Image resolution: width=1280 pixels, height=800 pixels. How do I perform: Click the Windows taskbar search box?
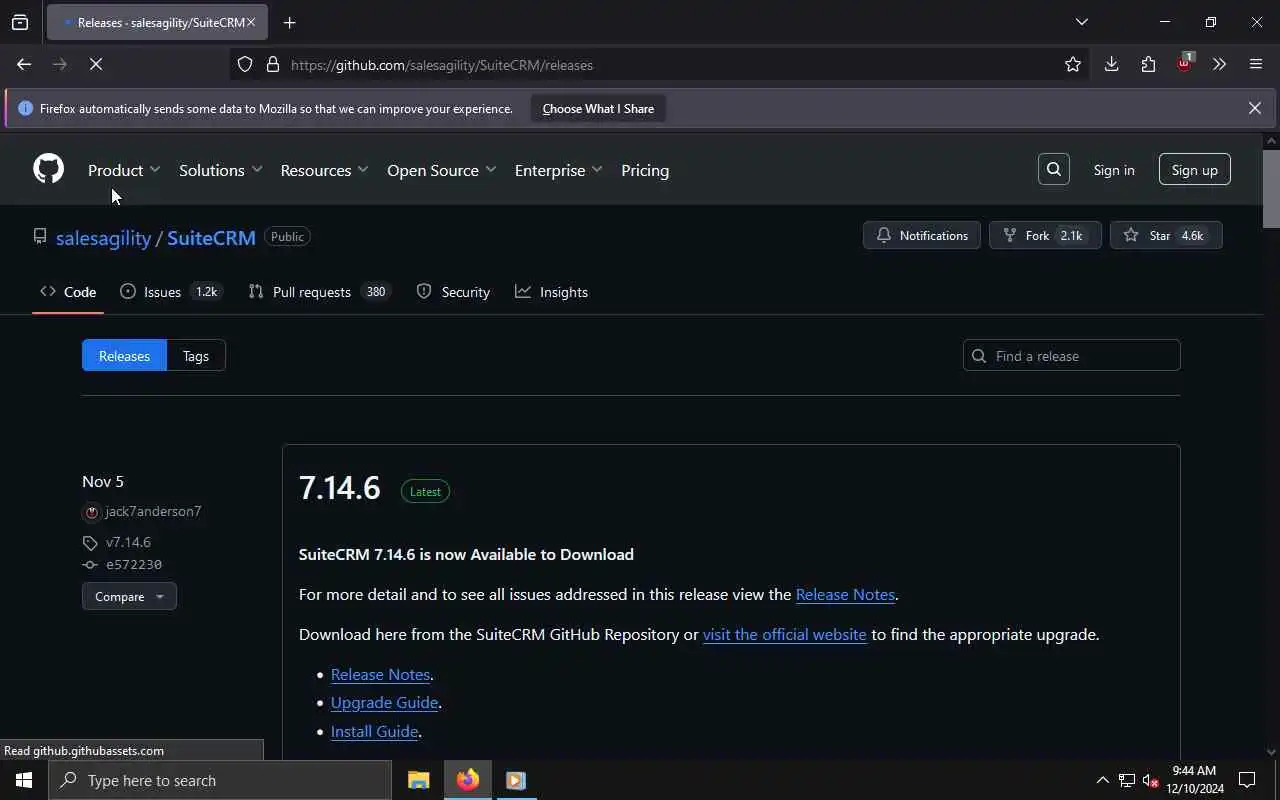click(x=220, y=780)
